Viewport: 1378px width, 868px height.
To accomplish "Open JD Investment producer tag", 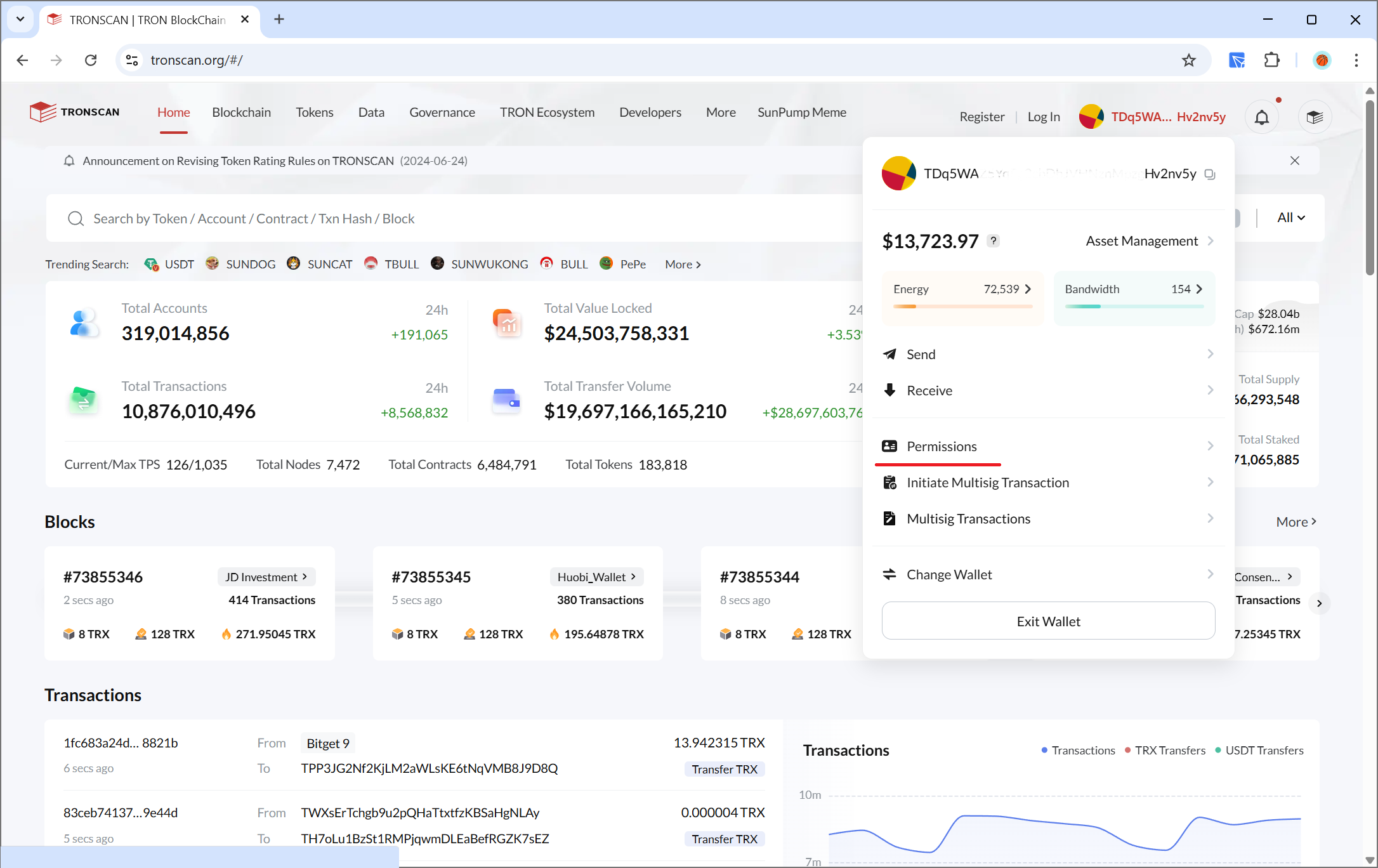I will [x=266, y=577].
